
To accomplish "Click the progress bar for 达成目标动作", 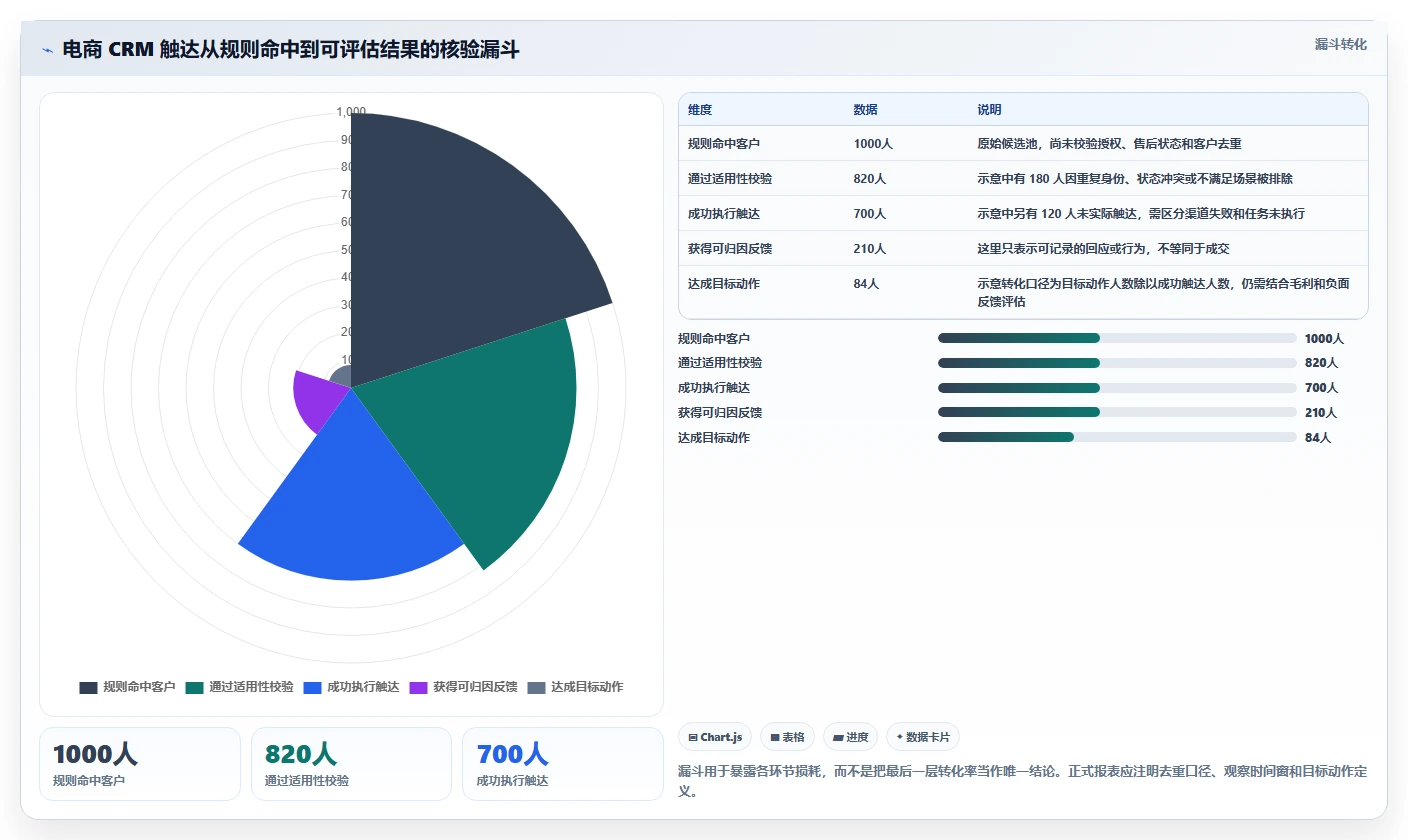I will pos(1117,437).
